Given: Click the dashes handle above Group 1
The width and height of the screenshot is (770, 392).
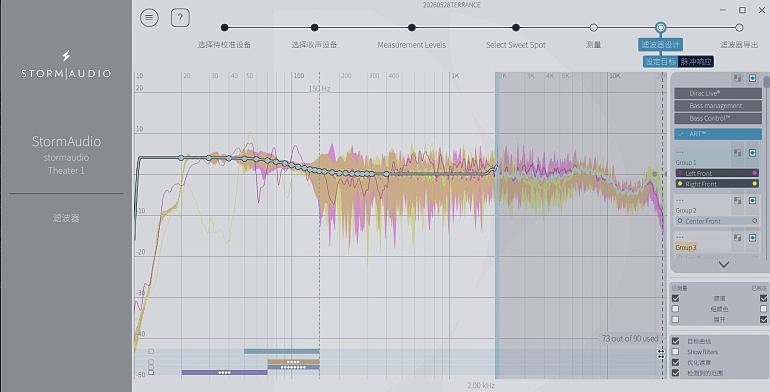Looking at the screenshot, I should tap(680, 152).
